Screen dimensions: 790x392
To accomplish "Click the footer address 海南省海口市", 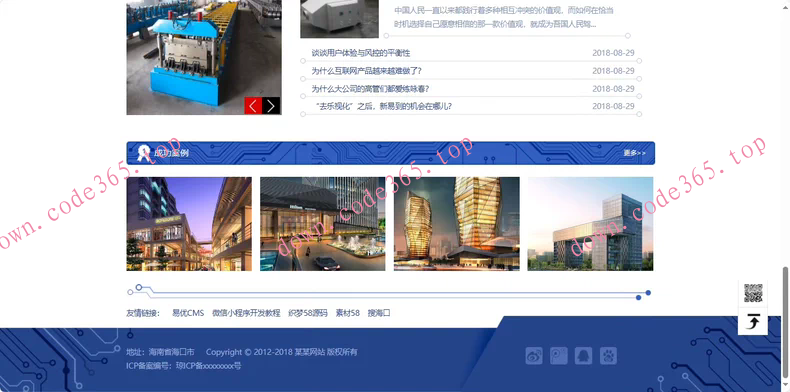I will 160,352.
